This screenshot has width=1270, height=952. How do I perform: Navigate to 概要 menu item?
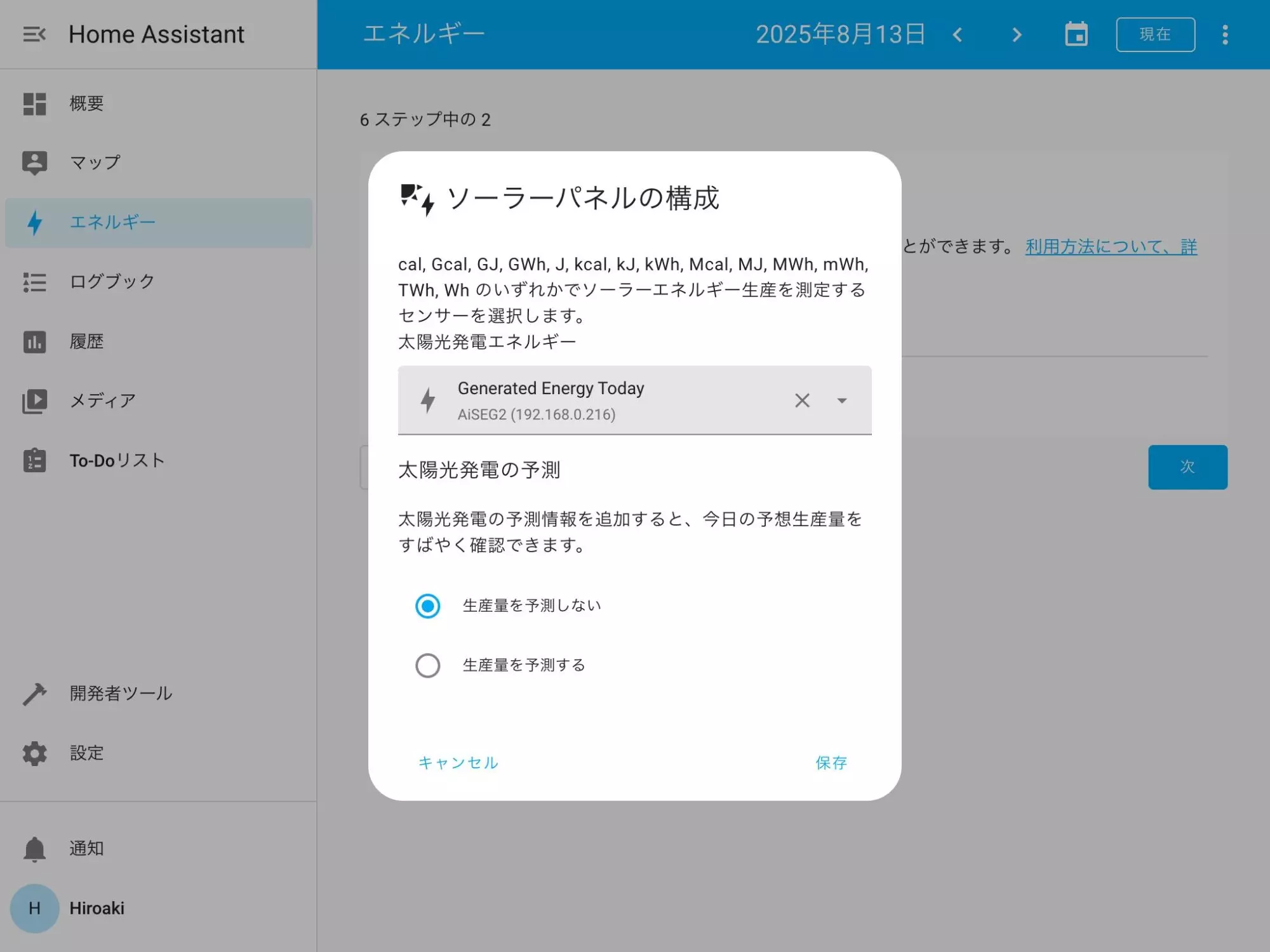click(159, 103)
